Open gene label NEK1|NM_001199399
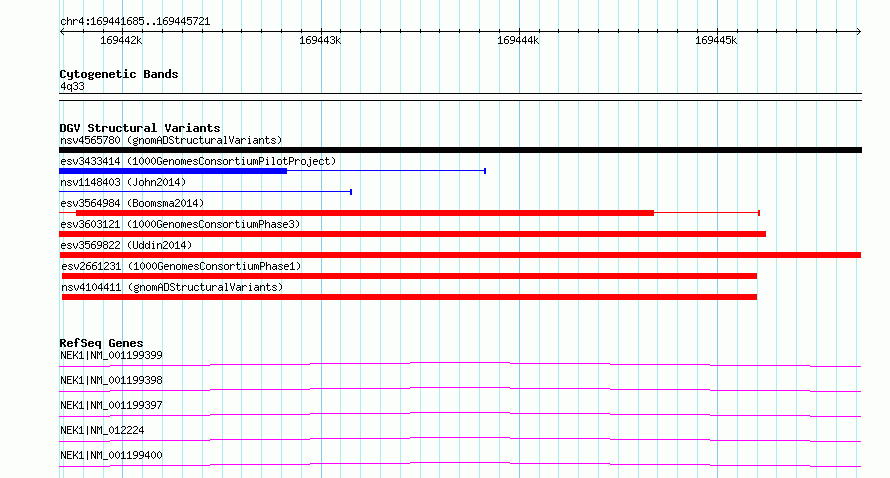Screen dimensions: 890x478 pyautogui.click(x=111, y=355)
